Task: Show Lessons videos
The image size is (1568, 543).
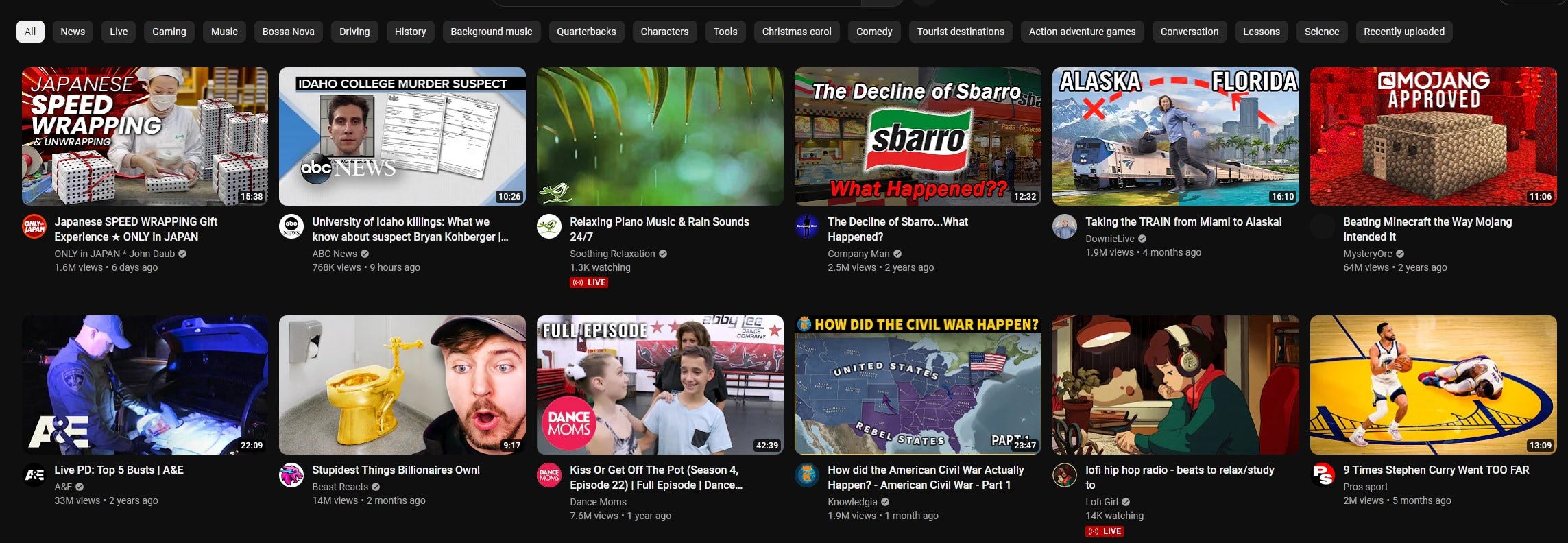Action: 1262,32
